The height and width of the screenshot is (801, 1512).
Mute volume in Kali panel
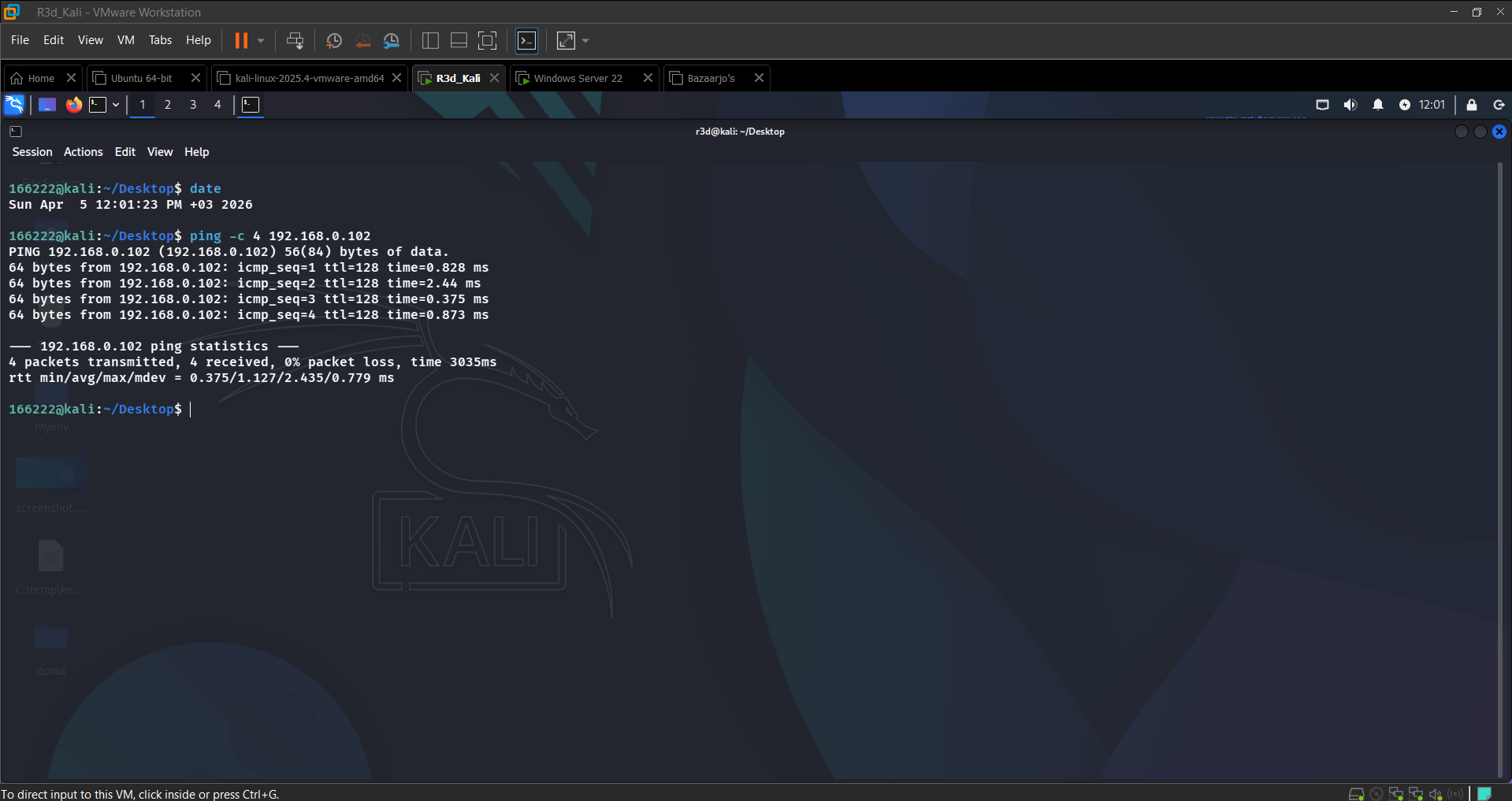(x=1350, y=105)
